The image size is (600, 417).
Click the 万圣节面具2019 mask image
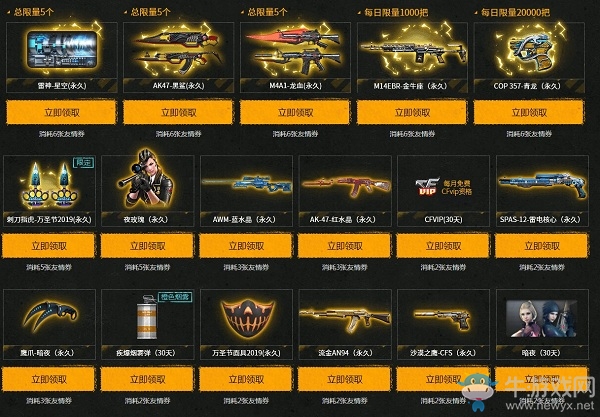(x=246, y=319)
